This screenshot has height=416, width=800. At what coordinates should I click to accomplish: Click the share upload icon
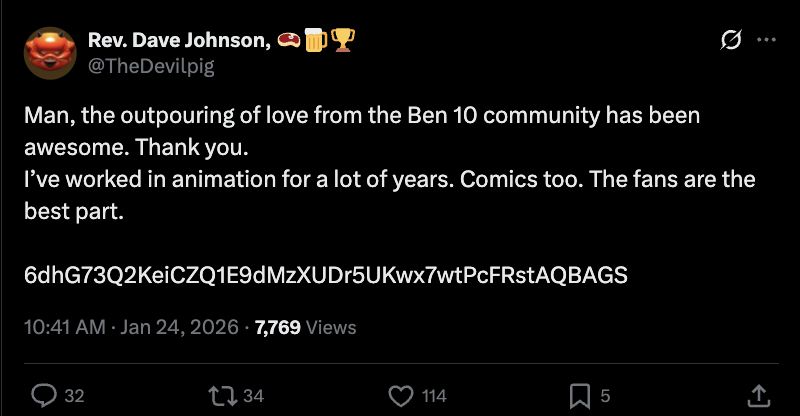[x=758, y=396]
